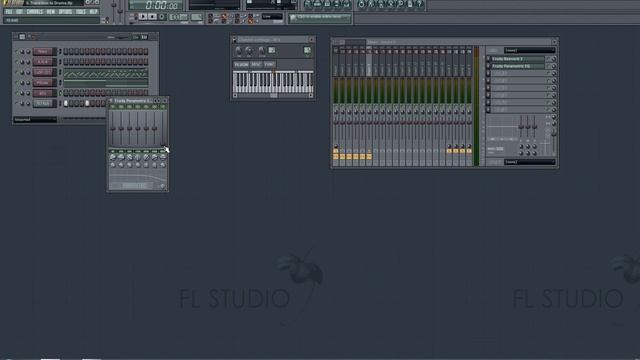The width and height of the screenshot is (640, 360).
Task: Select the green bottom channel button in step sequencer
Action: [x=43, y=104]
